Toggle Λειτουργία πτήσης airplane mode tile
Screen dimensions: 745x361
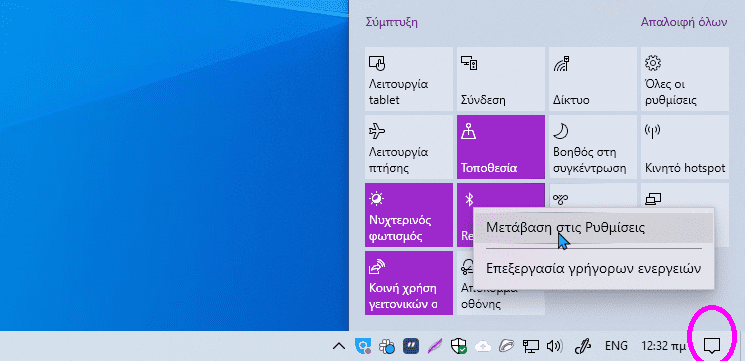pyautogui.click(x=409, y=147)
